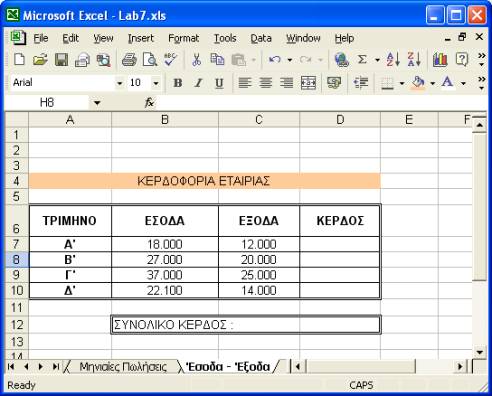Image resolution: width=492 pixels, height=396 pixels.
Task: Open the Print Preview icon
Action: point(150,60)
